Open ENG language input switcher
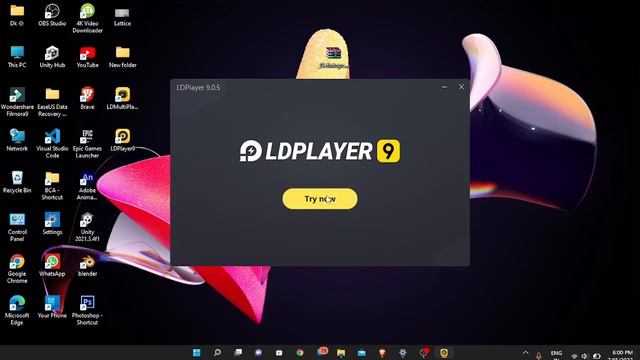Image resolution: width=640 pixels, height=360 pixels. tap(556, 353)
